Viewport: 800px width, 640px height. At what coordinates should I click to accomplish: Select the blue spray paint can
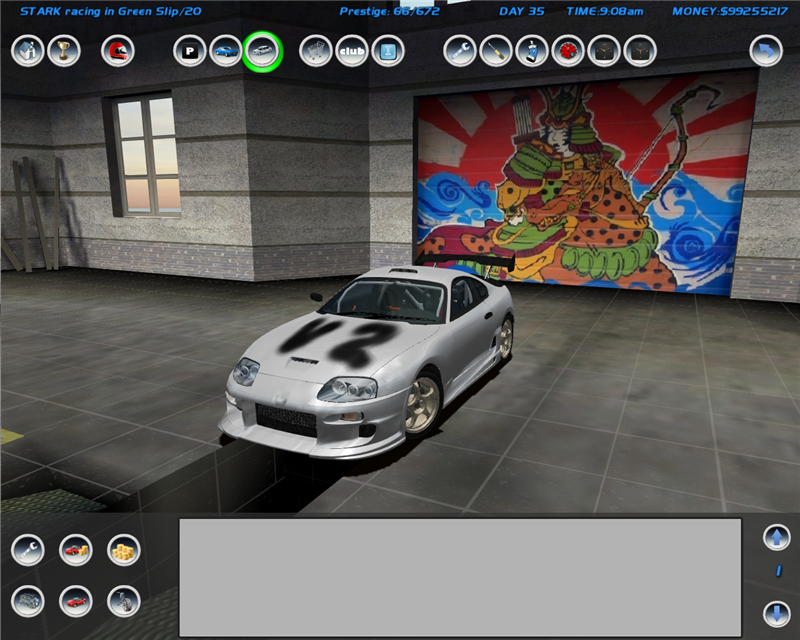click(532, 51)
